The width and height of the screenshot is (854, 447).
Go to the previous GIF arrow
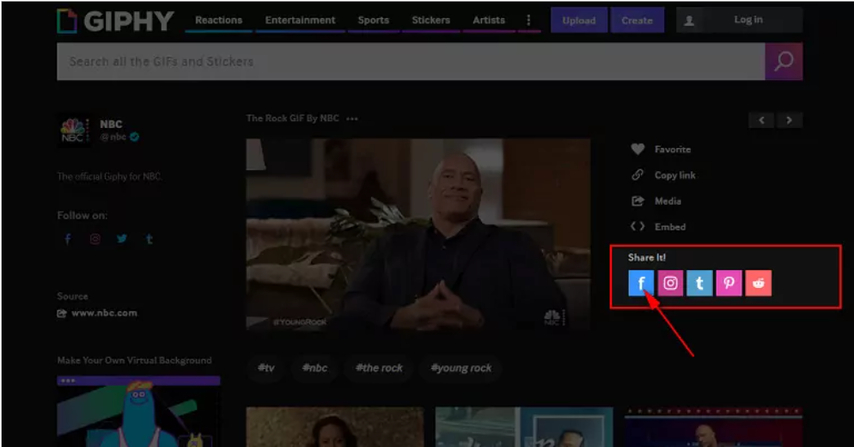click(x=761, y=120)
